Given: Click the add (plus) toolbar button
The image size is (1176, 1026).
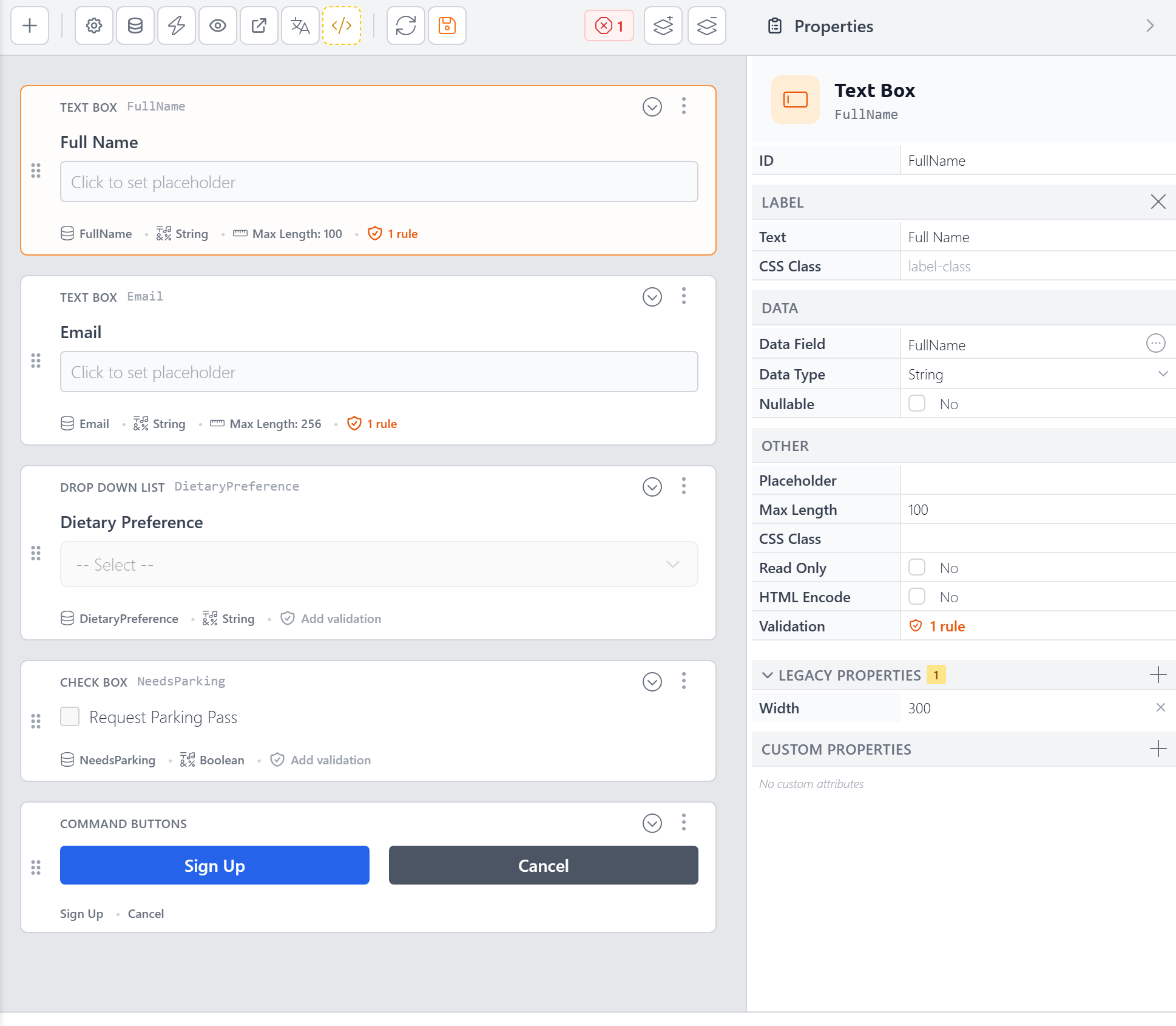Looking at the screenshot, I should (30, 25).
